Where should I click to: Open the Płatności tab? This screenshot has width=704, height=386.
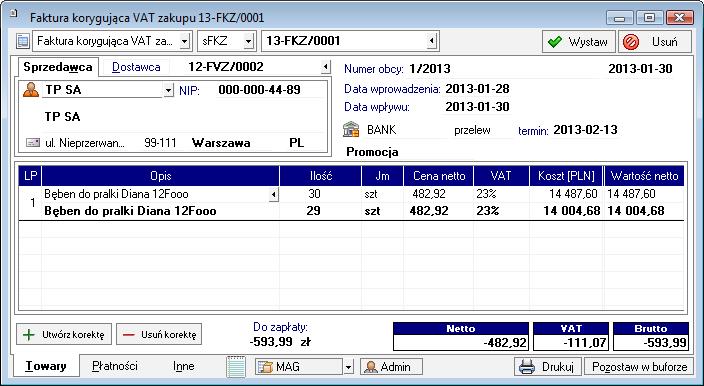tap(115, 366)
